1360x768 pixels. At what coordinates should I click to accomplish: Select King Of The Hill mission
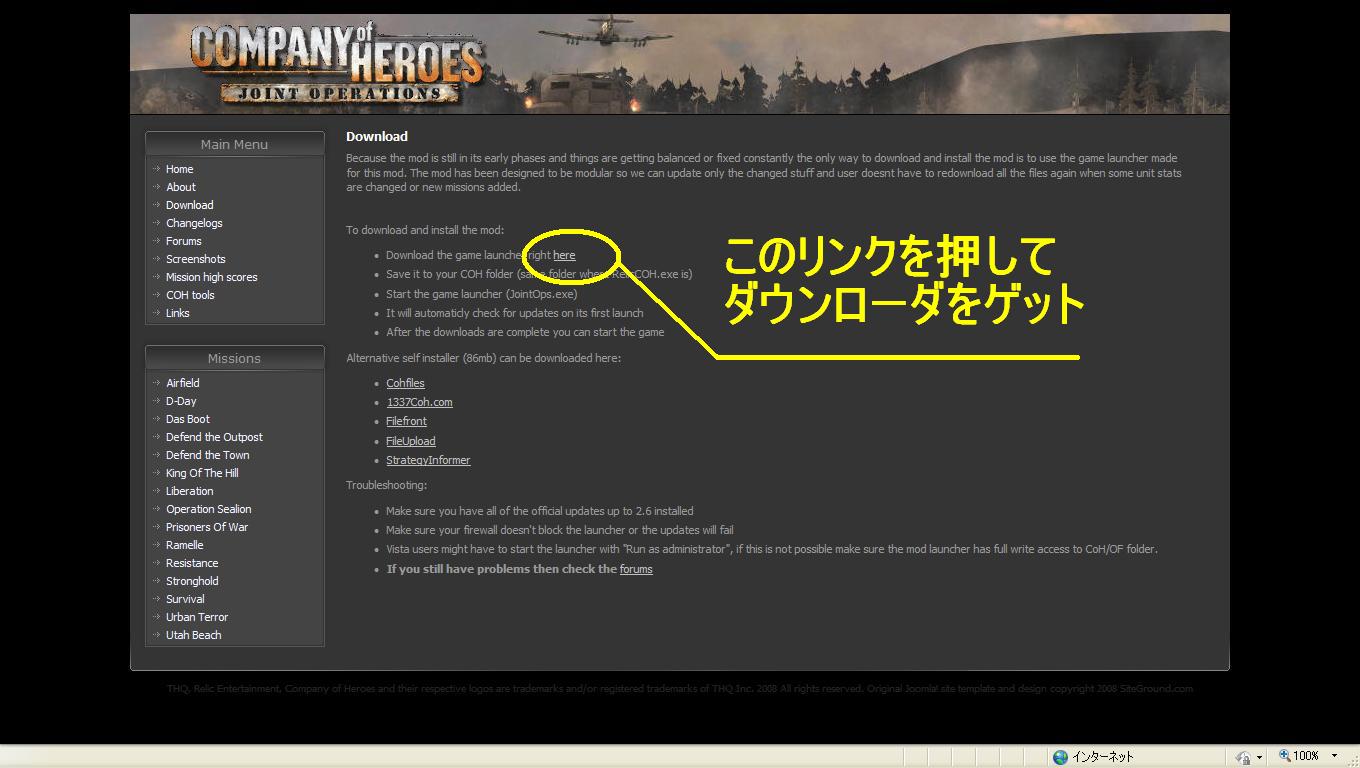(x=202, y=473)
